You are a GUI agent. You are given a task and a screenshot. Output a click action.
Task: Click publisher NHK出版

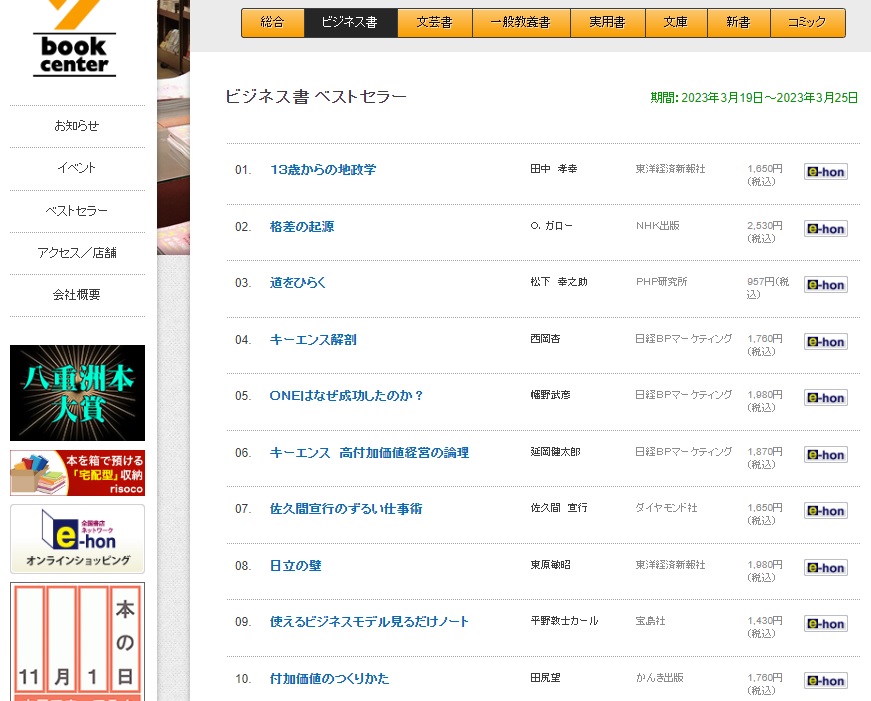[658, 226]
